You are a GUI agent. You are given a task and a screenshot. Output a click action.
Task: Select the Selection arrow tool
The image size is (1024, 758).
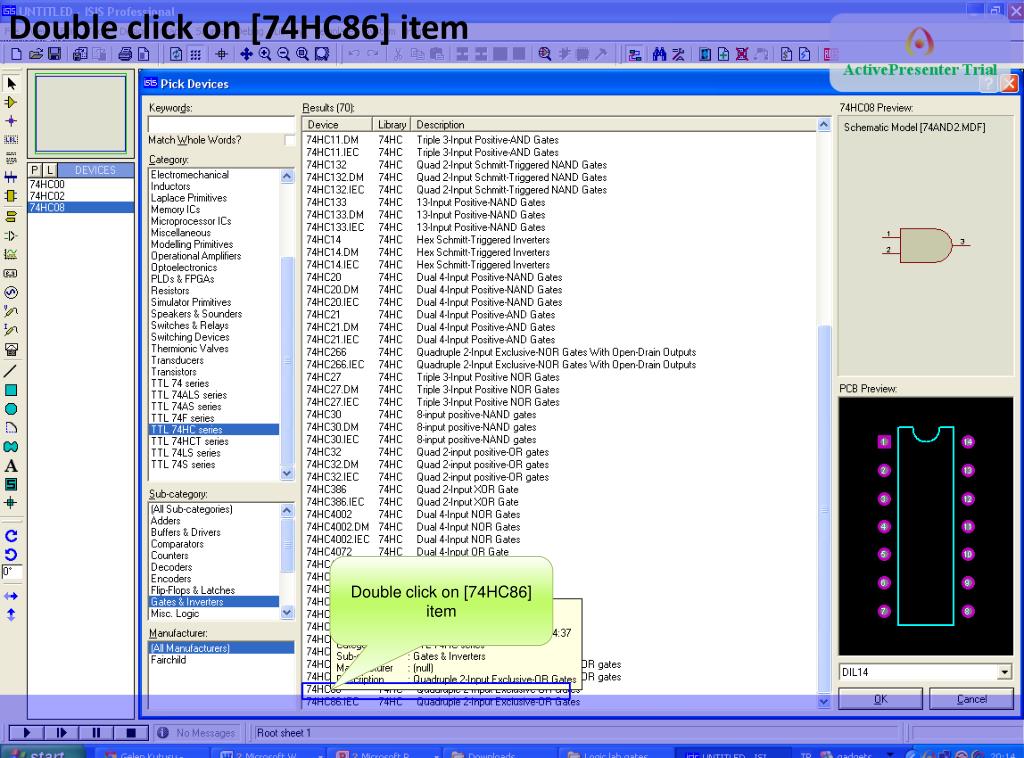click(x=11, y=84)
